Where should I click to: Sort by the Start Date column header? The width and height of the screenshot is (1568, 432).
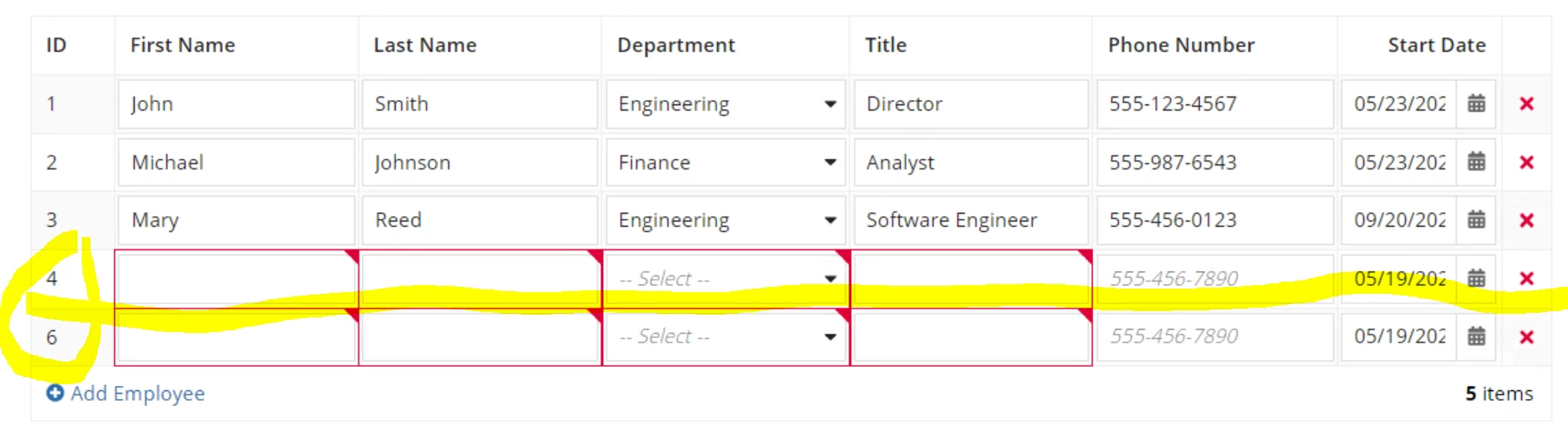(1436, 45)
